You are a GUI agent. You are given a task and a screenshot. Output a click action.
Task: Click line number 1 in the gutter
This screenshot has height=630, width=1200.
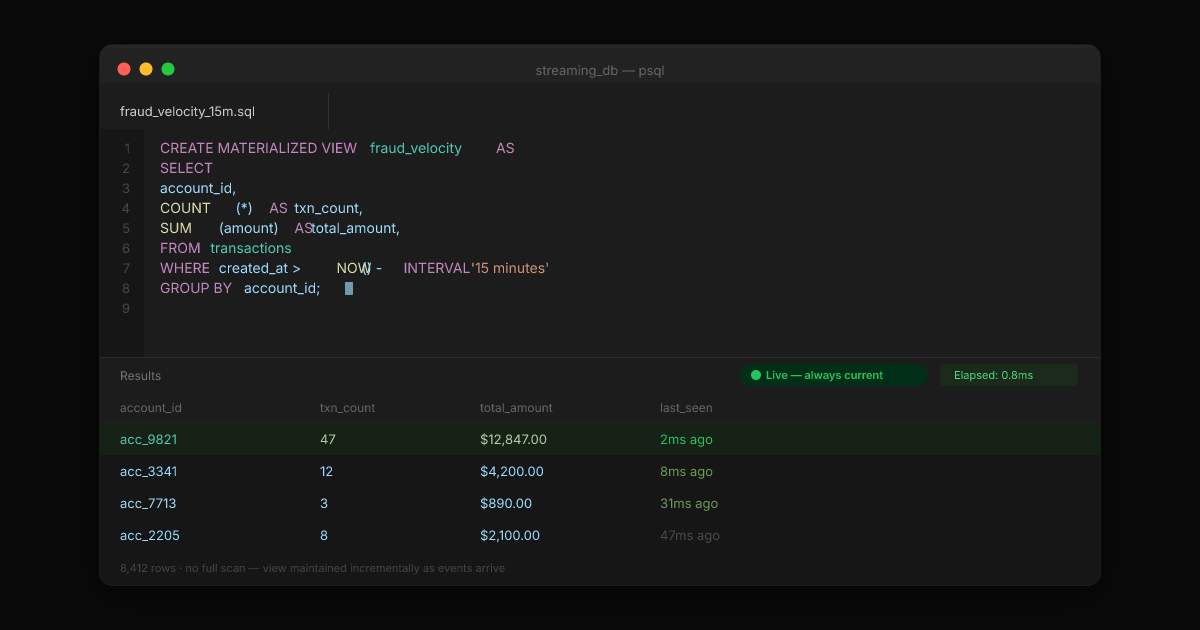(x=127, y=148)
